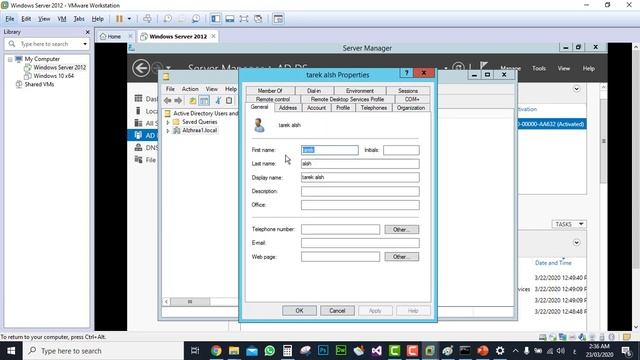Open the VMware Tabs menu
640x360 pixels.
(x=79, y=19)
